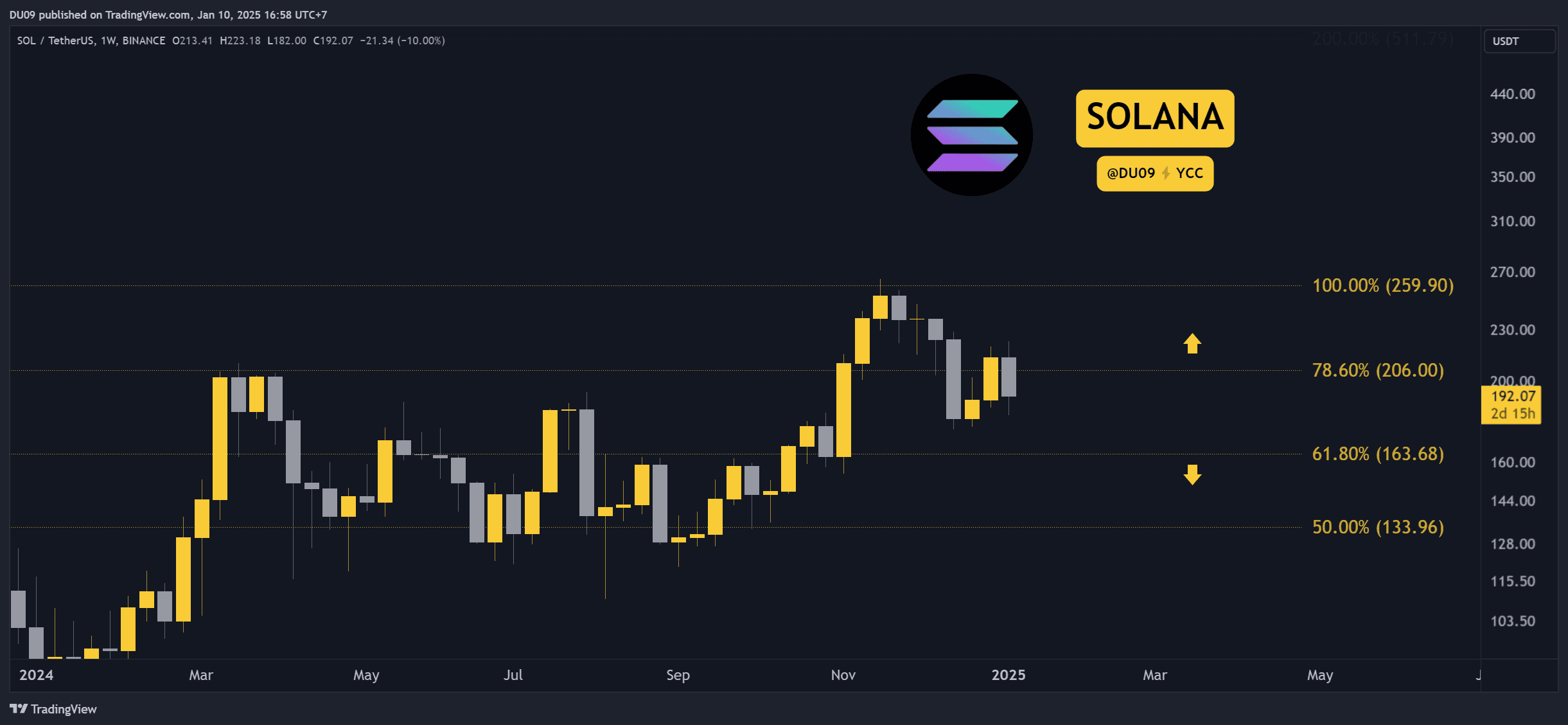Image resolution: width=1568 pixels, height=725 pixels.
Task: Click the published on TradingView.com header text
Action: [x=168, y=14]
